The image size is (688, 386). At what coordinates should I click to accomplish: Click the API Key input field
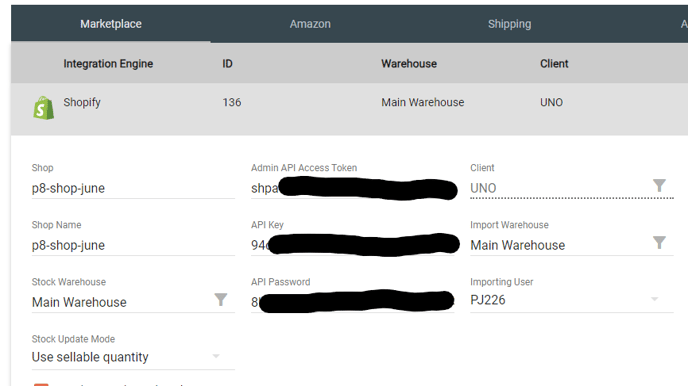point(352,245)
